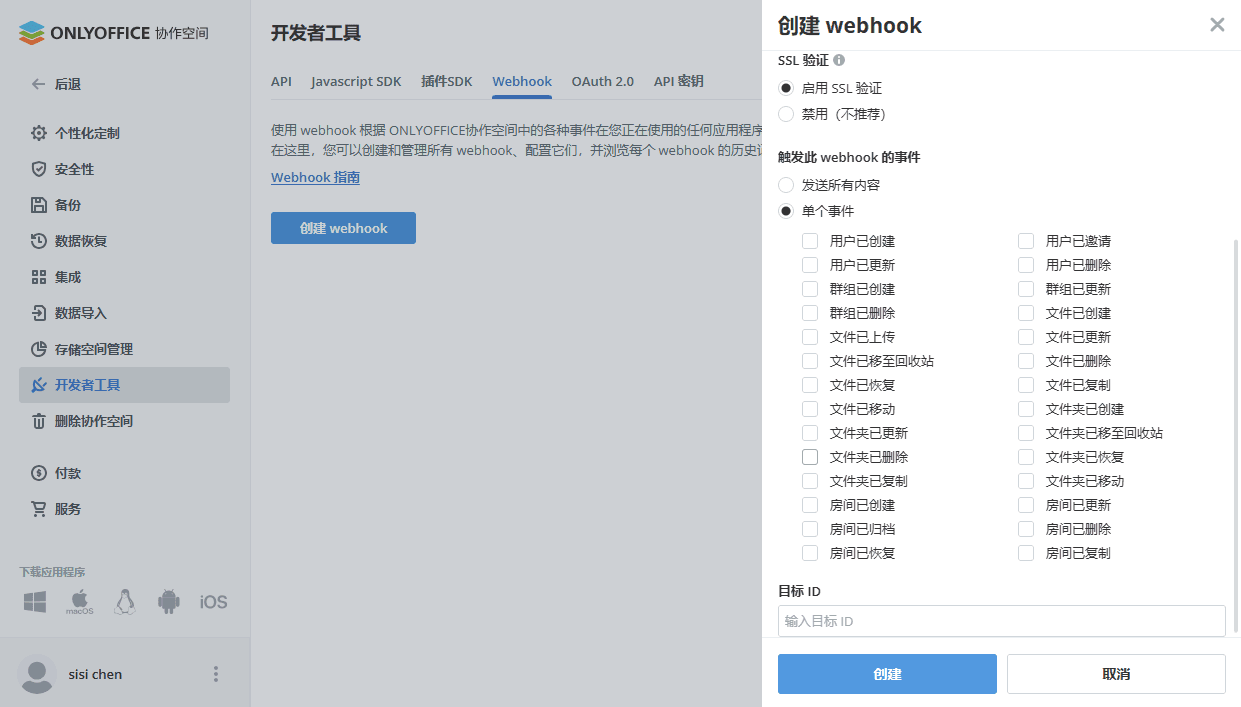Check the 用户已创建 checkbox
This screenshot has width=1241, height=707.
[810, 241]
